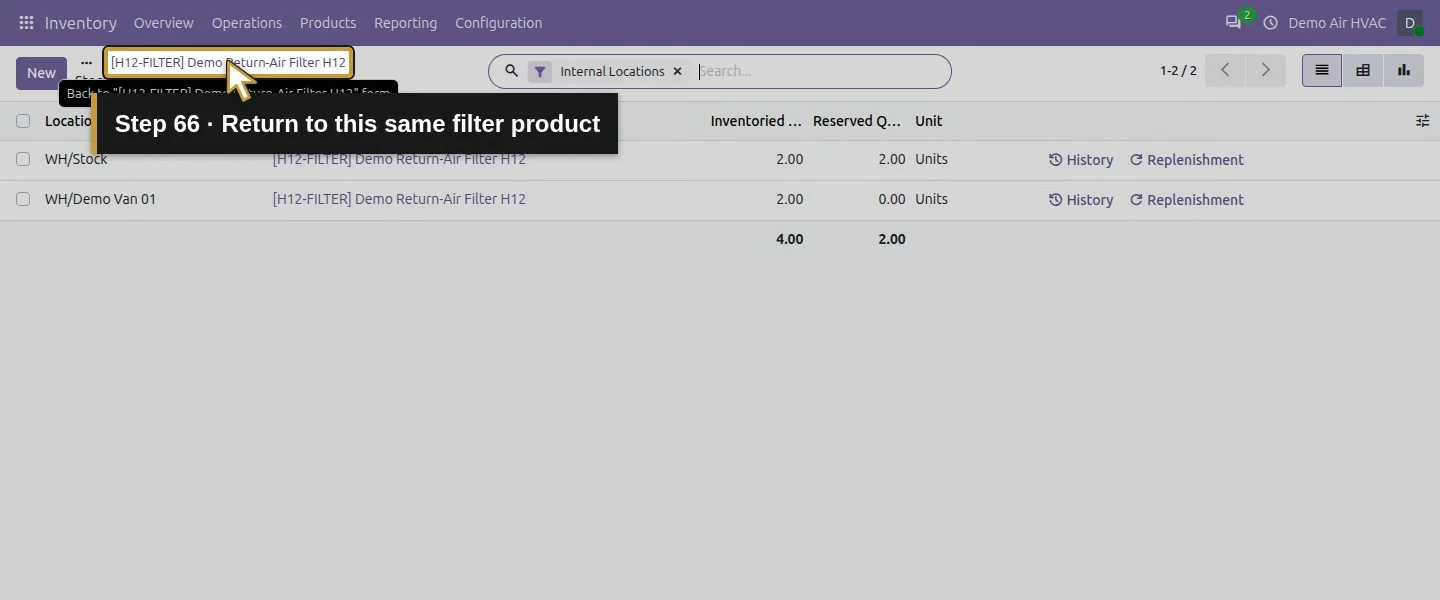The image size is (1440, 600).
Task: Open the Products menu
Action: tap(328, 22)
